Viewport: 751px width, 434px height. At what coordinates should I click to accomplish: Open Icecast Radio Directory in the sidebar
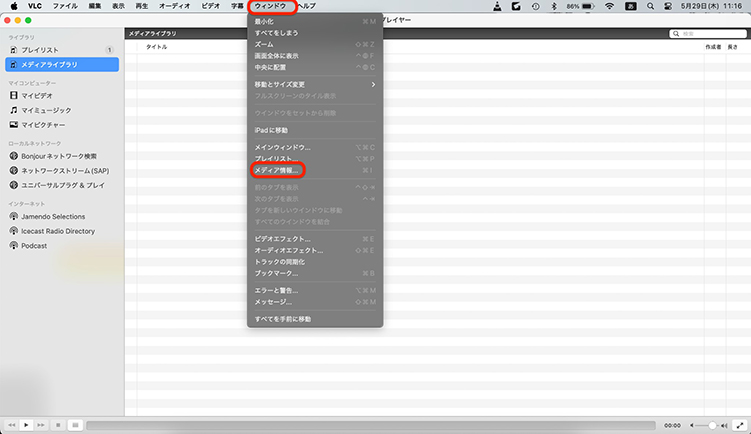pyautogui.click(x=62, y=231)
